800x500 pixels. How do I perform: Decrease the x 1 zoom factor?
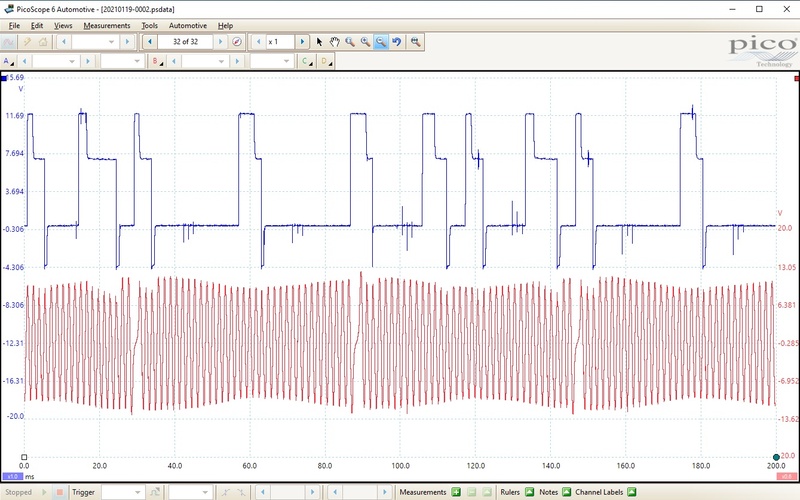(259, 42)
